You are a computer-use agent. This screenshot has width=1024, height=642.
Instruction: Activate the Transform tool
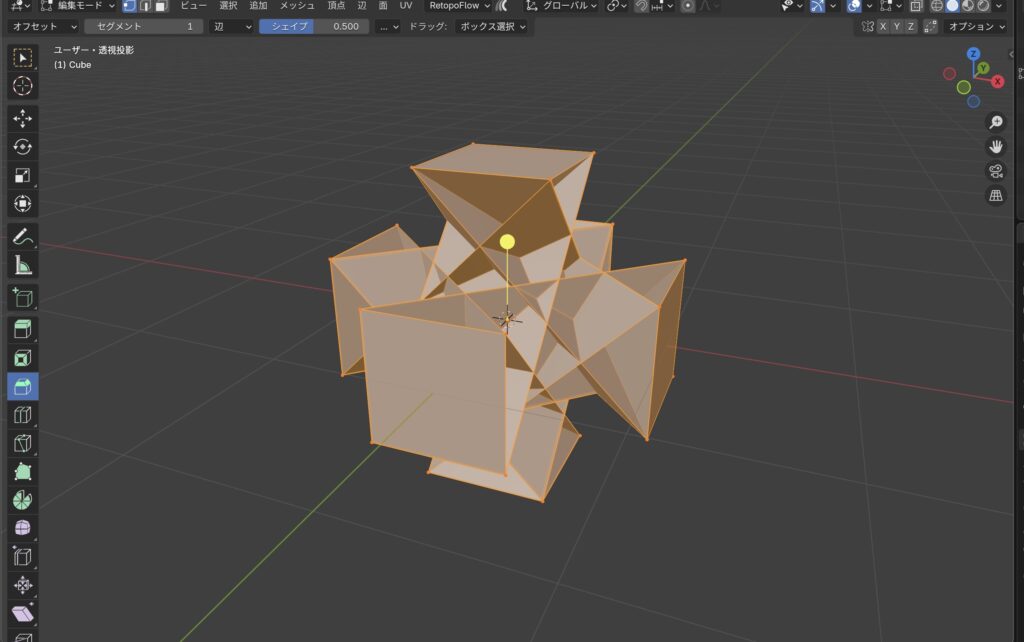point(23,204)
